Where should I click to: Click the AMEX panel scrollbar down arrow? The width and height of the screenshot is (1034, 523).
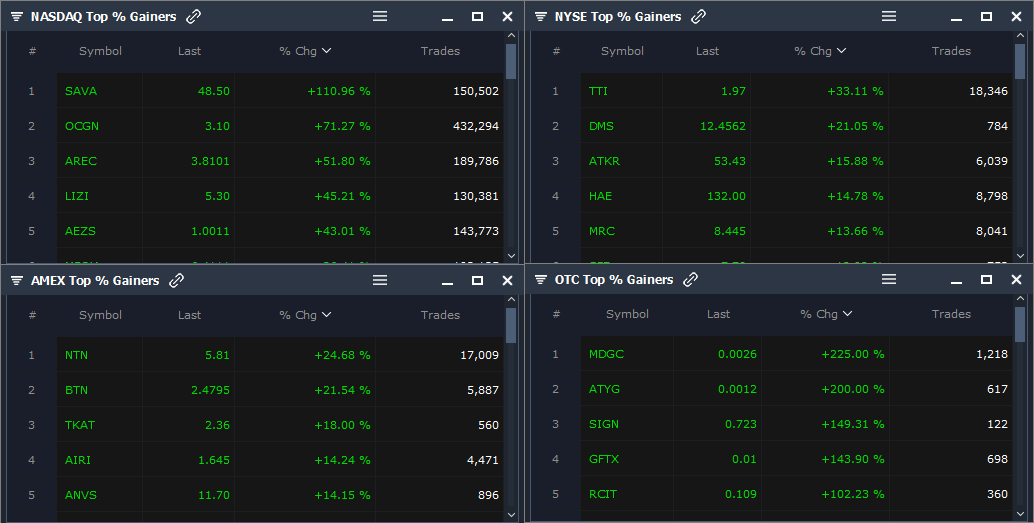click(x=511, y=514)
